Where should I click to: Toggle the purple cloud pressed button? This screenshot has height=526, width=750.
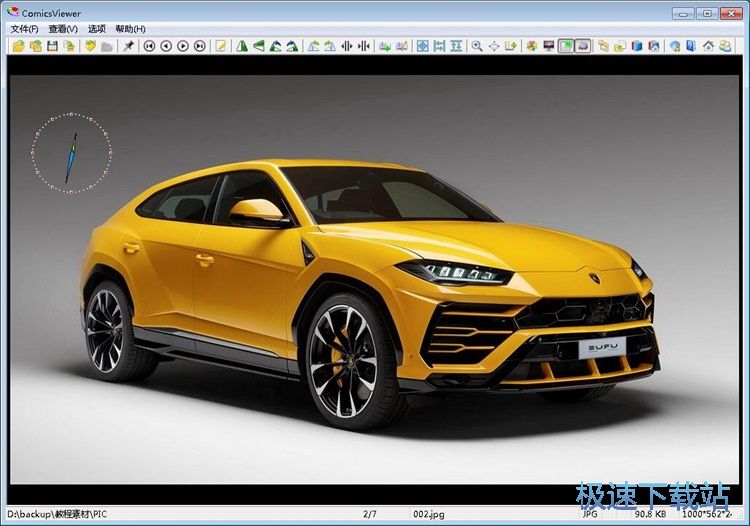[583, 46]
